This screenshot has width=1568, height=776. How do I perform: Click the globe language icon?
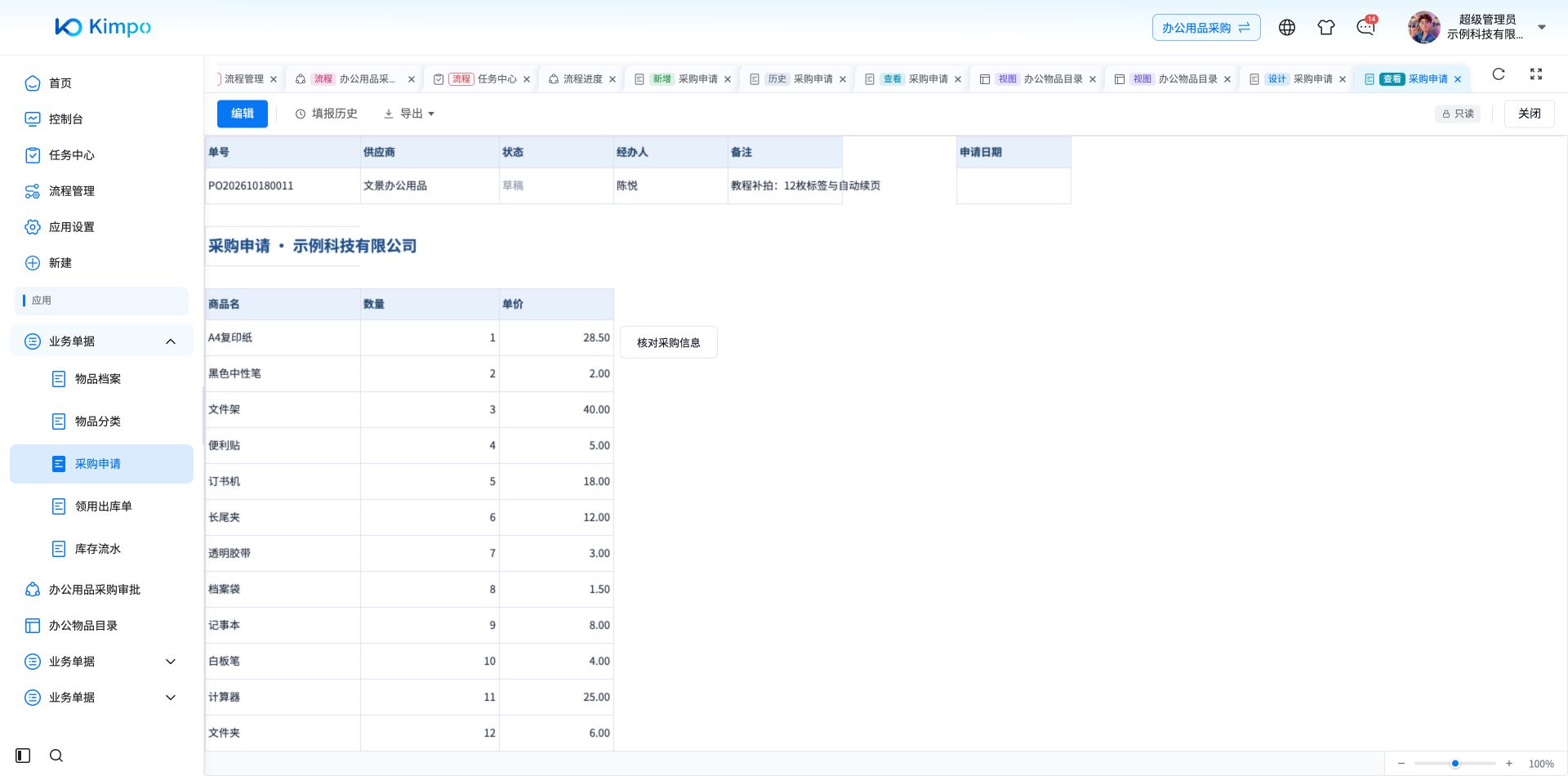1287,28
